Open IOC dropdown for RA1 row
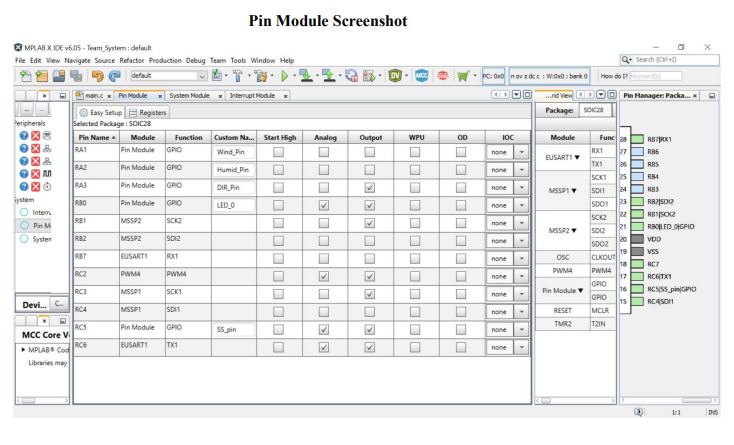 [x=521, y=151]
